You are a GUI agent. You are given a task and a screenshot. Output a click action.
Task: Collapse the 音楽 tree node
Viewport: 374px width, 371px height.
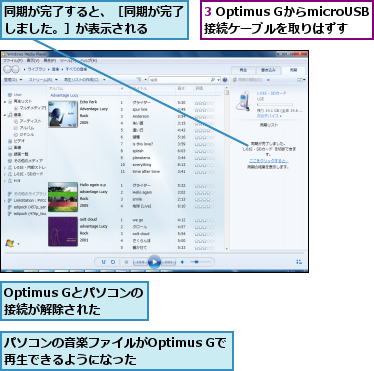pyautogui.click(x=5, y=115)
